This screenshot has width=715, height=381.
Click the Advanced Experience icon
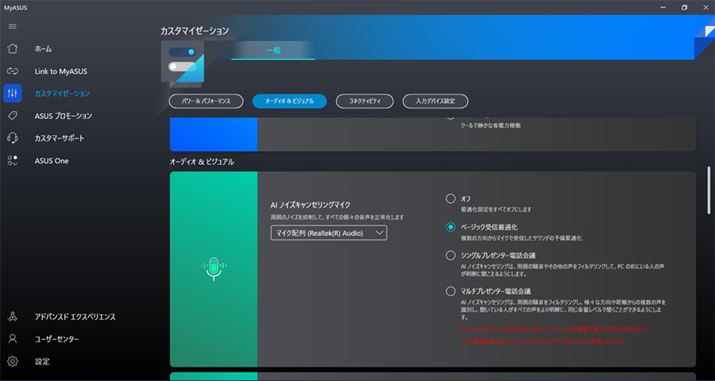tap(12, 317)
